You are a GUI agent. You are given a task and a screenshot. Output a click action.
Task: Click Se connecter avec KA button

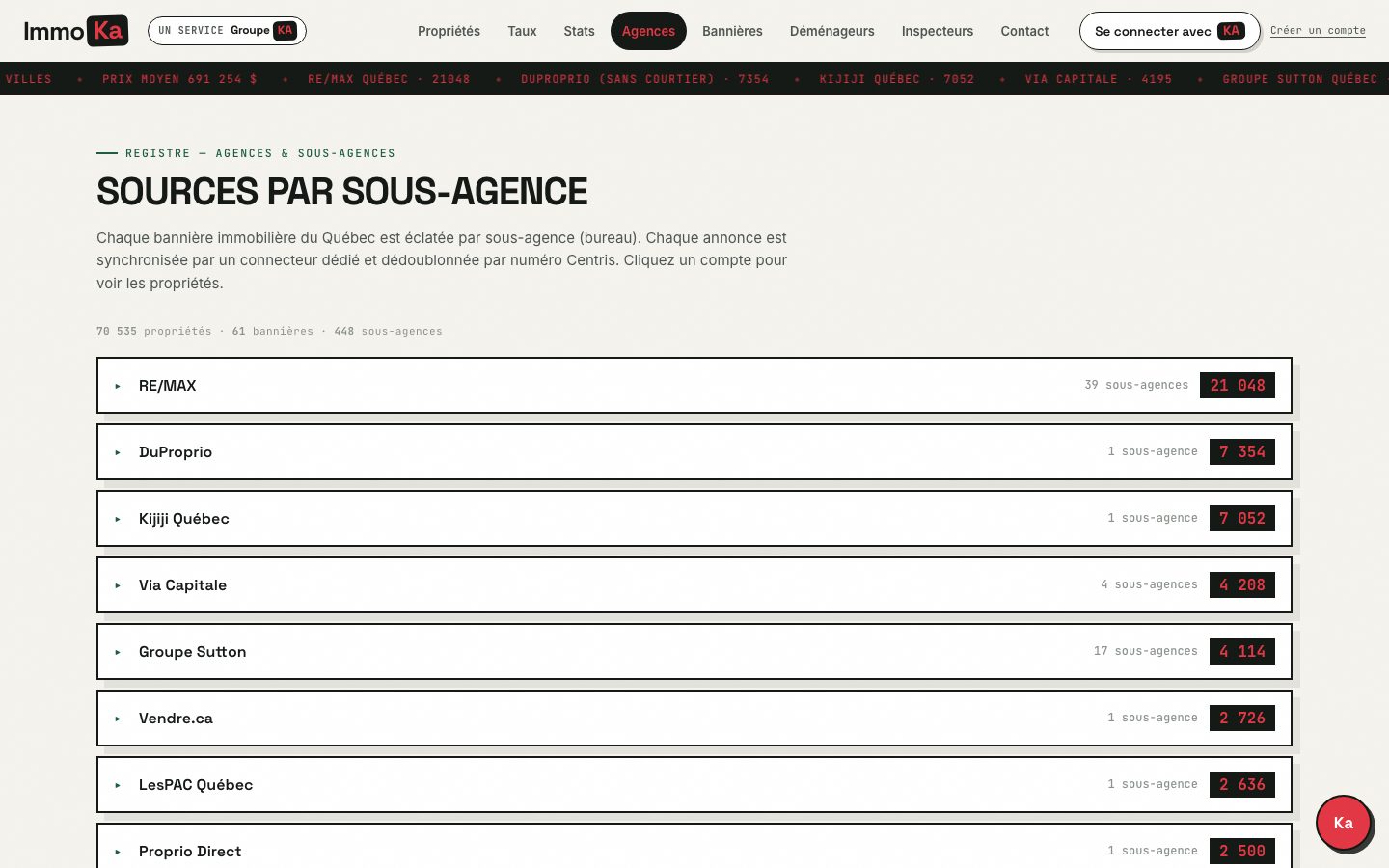pyautogui.click(x=1169, y=31)
